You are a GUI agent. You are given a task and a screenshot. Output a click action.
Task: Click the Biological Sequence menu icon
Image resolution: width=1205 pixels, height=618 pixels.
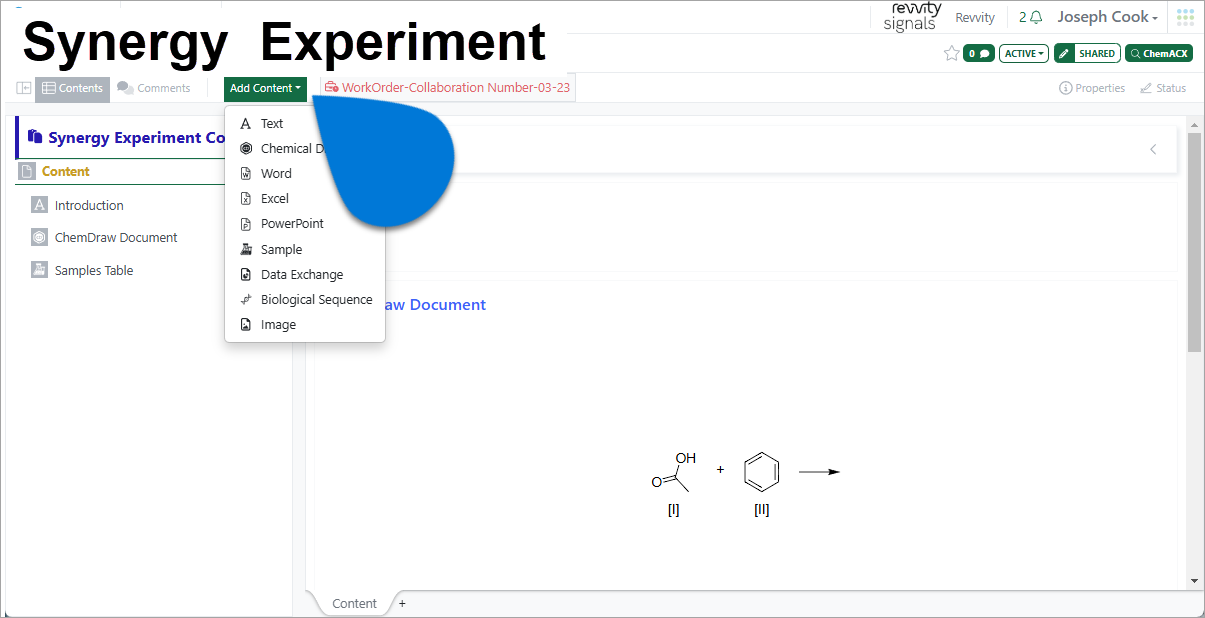(246, 300)
